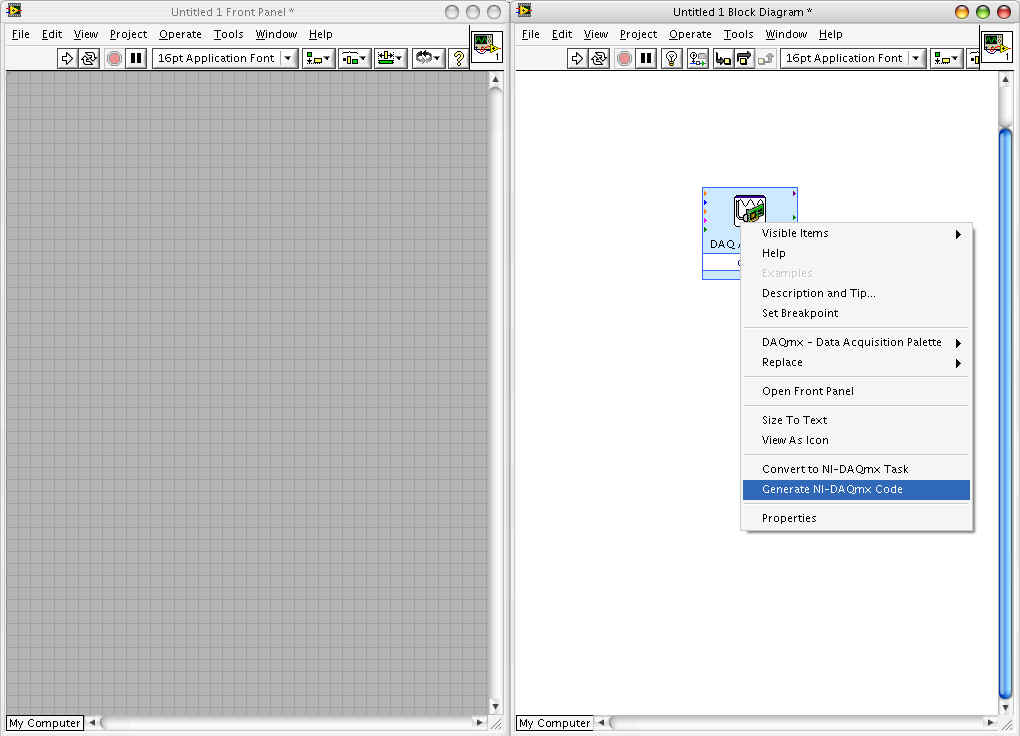The width and height of the screenshot is (1020, 736).
Task: Click Abort Execution button in Front Panel
Action: point(114,59)
